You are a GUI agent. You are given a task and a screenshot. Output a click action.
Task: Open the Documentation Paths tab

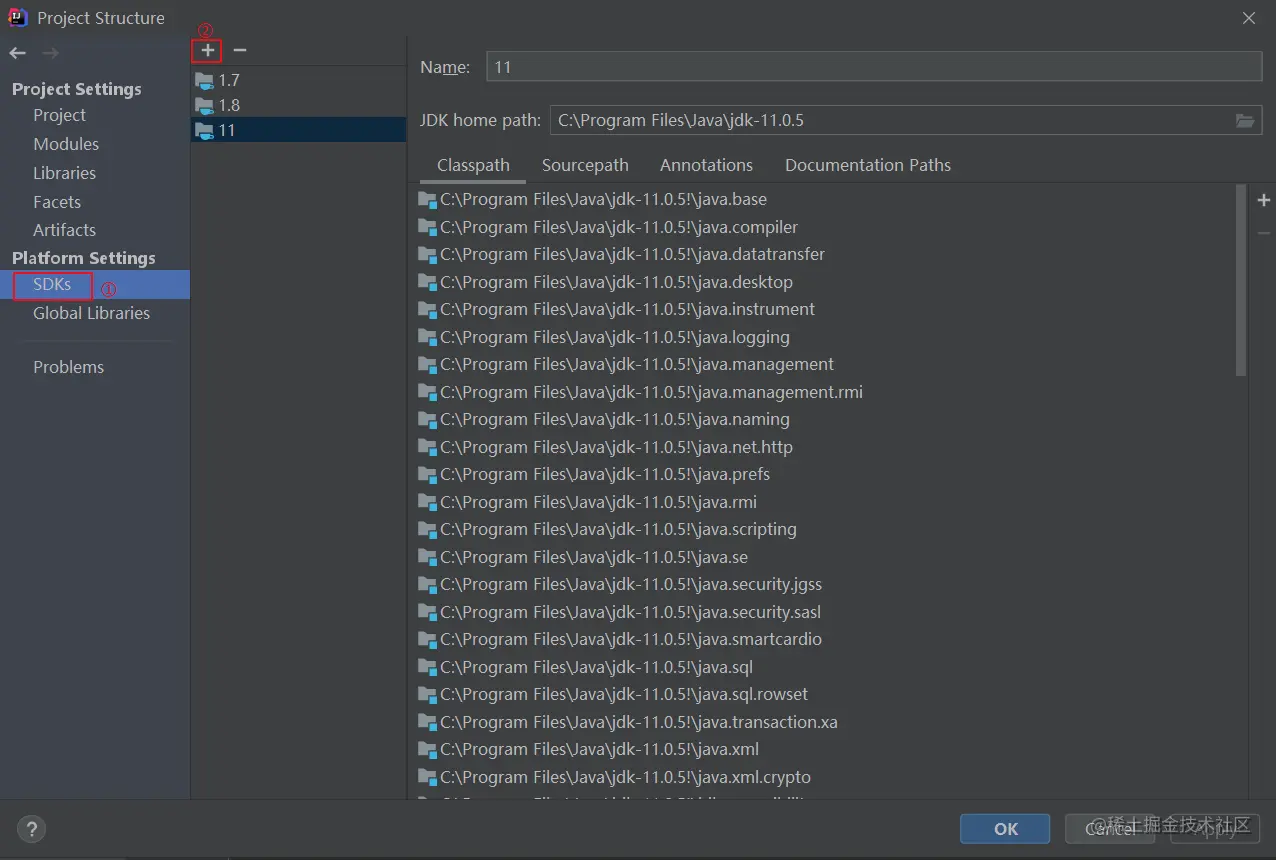click(868, 166)
